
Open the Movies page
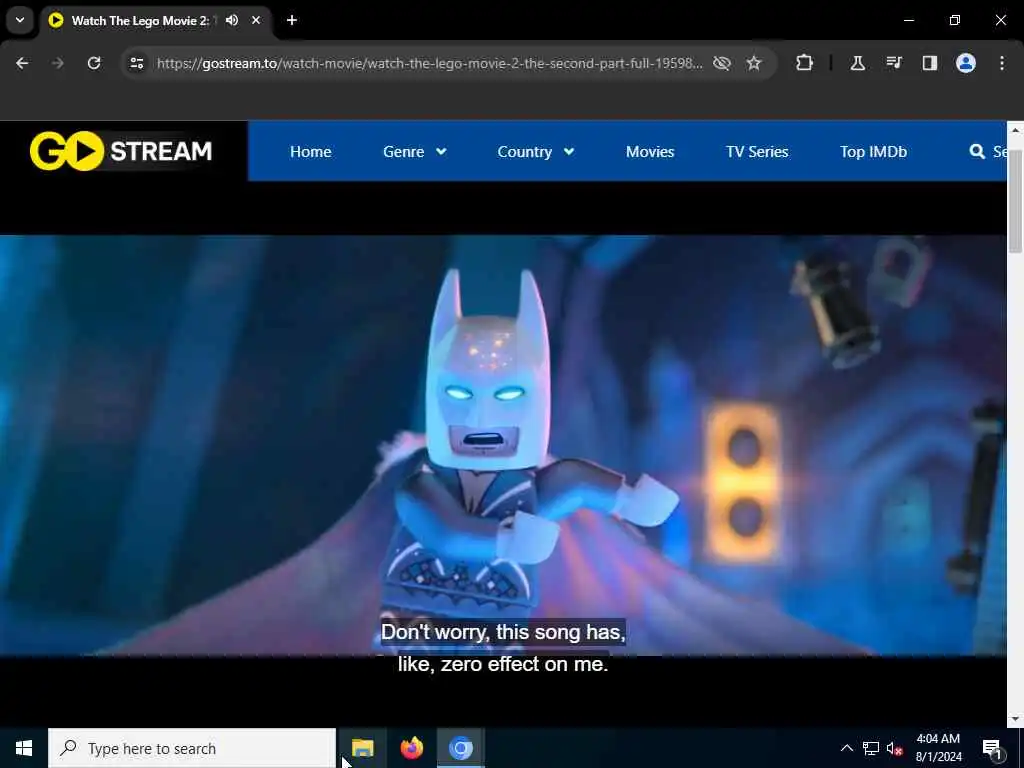pos(650,152)
